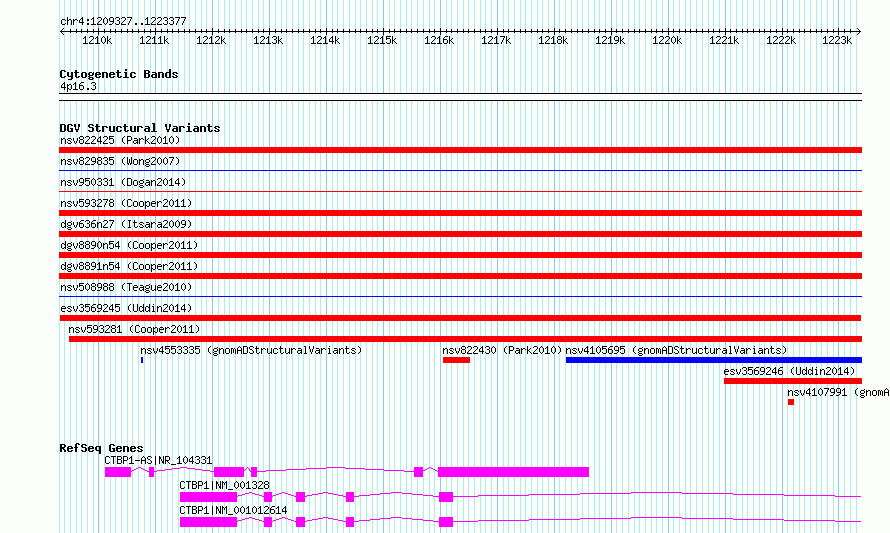The height and width of the screenshot is (533, 890).
Task: Click the nsv4553335 (gnomADStructuralVariants) label
Action: [251, 350]
